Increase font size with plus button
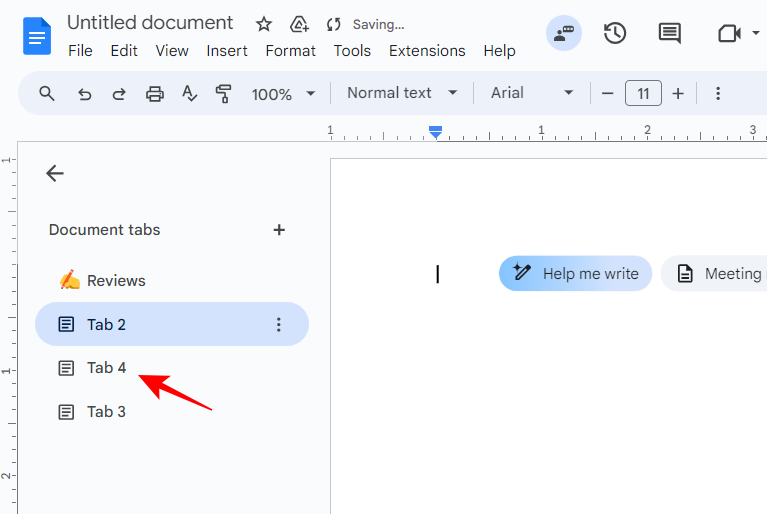767x514 pixels. [678, 93]
